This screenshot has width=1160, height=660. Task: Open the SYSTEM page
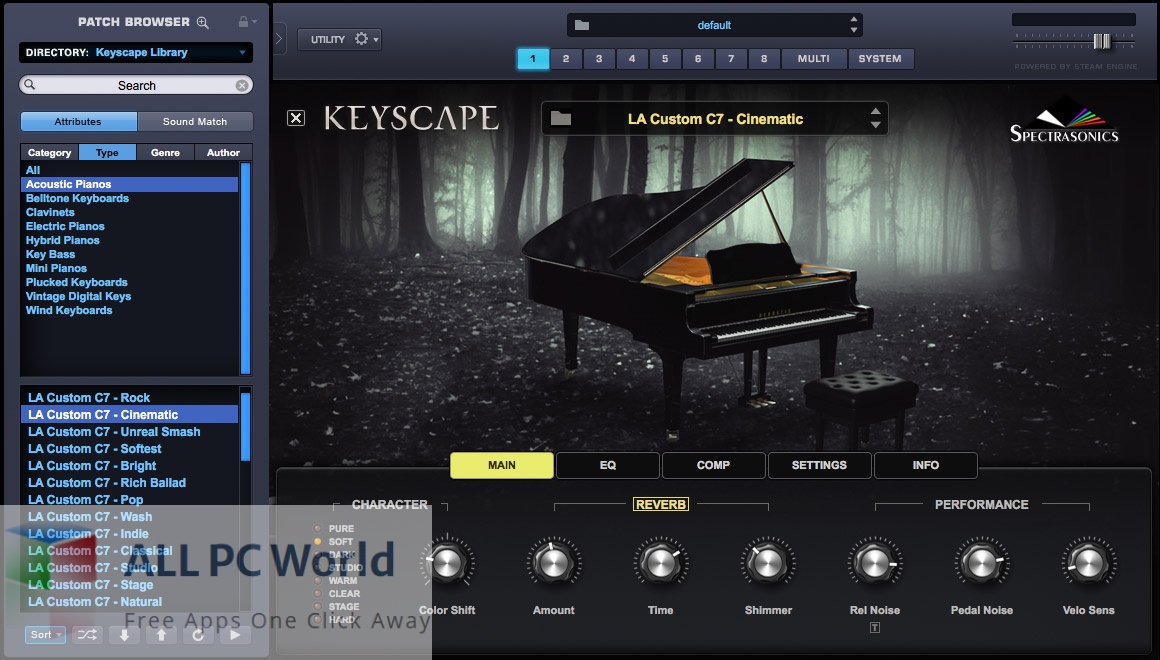click(x=880, y=58)
